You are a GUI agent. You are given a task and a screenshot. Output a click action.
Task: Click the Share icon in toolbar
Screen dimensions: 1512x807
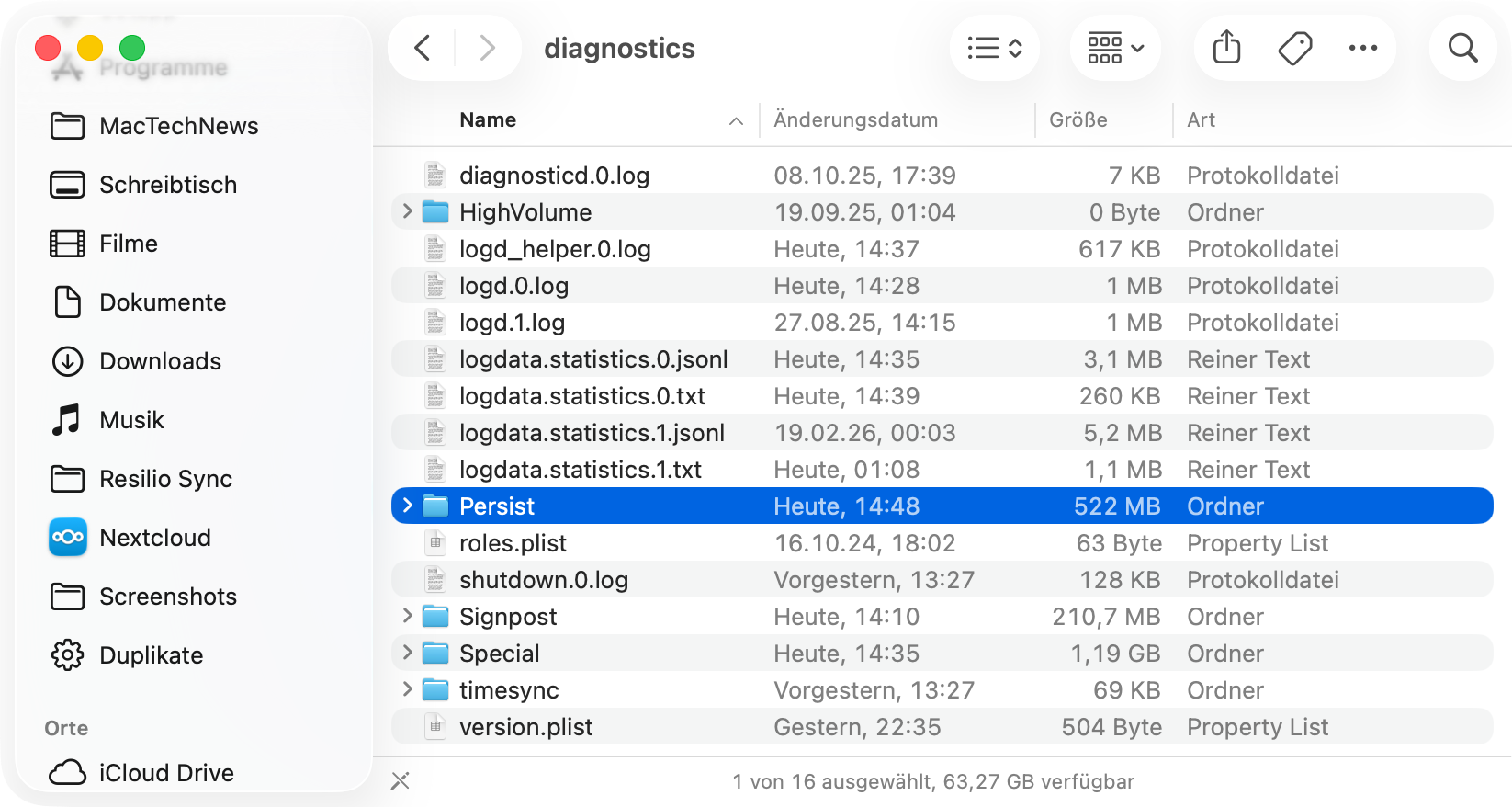(x=1226, y=48)
